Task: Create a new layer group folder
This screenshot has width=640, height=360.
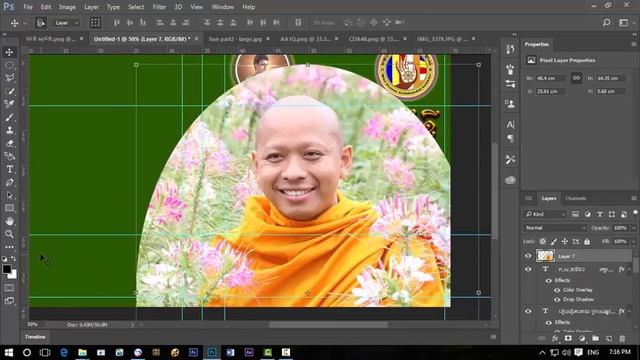Action: click(596, 338)
